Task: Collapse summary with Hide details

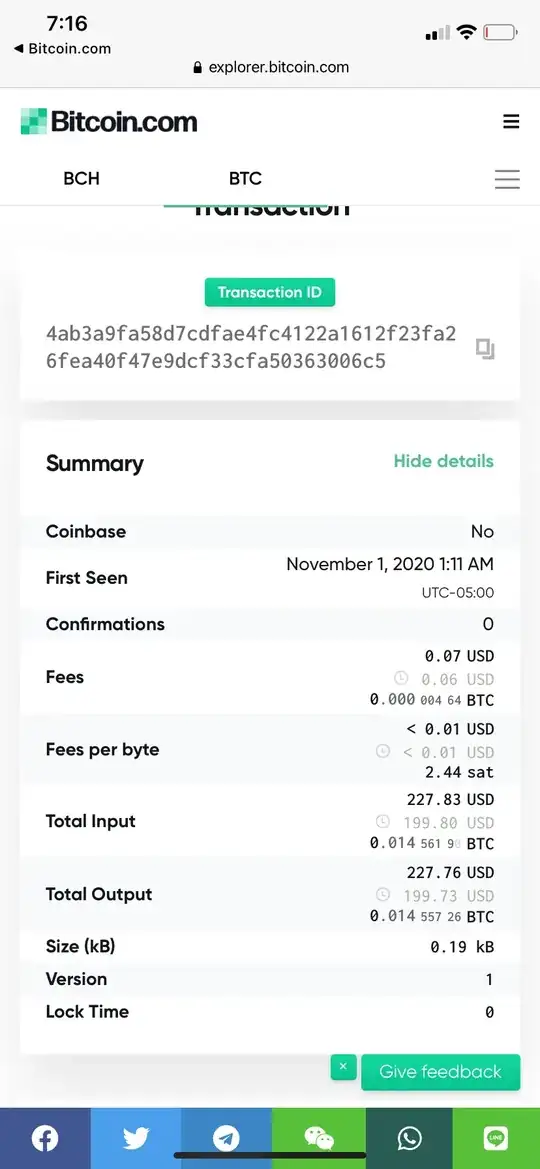Action: [x=444, y=461]
